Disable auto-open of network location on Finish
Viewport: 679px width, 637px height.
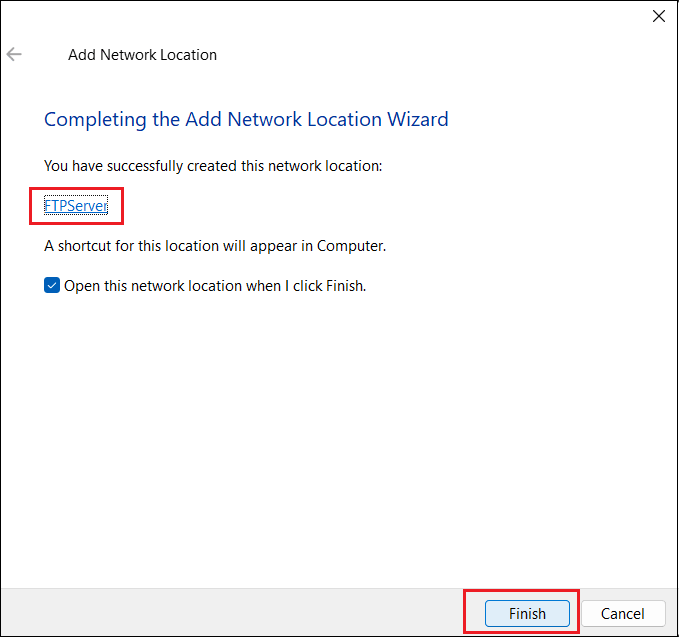pyautogui.click(x=52, y=285)
